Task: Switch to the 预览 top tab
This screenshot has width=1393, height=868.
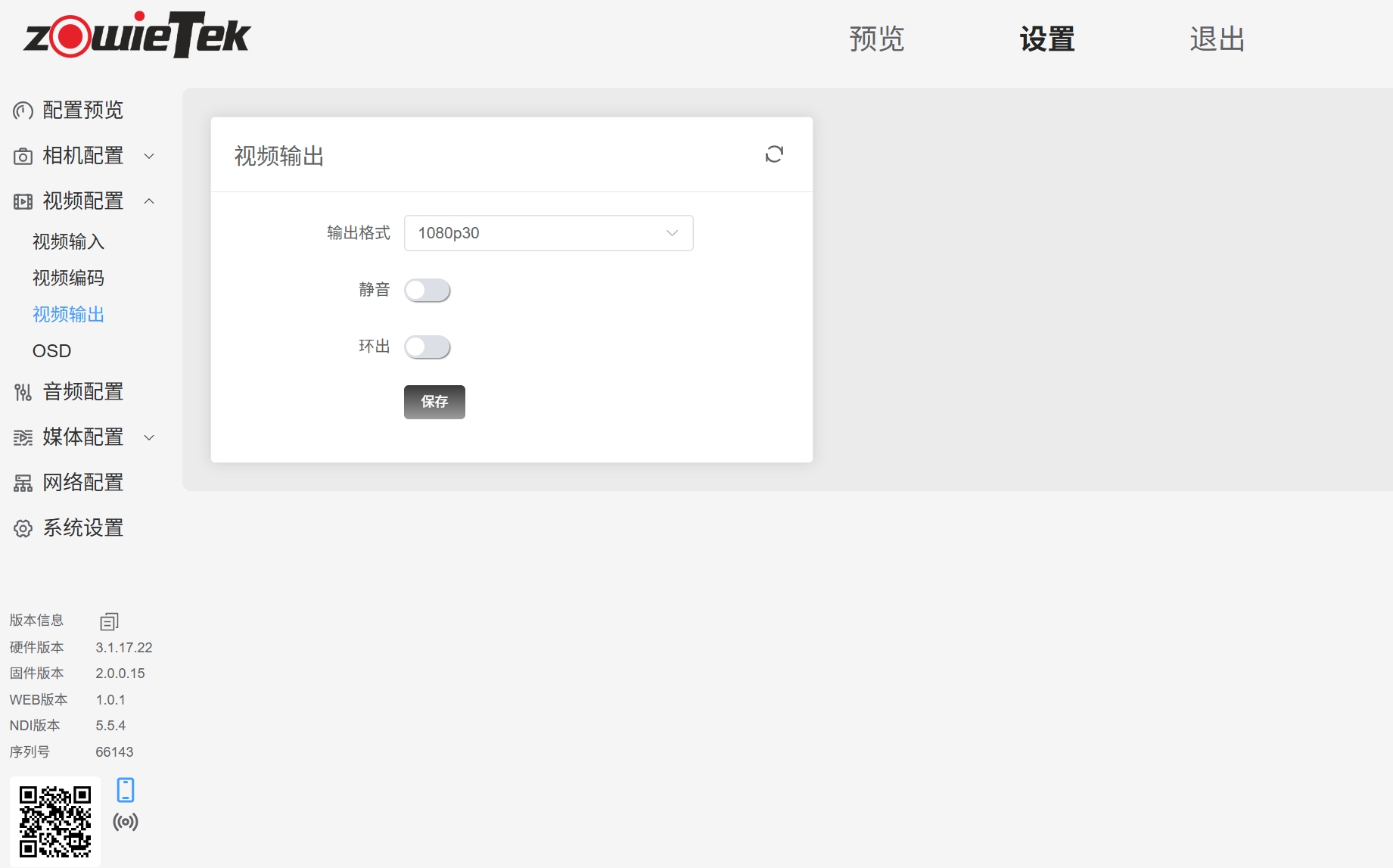Action: (876, 39)
